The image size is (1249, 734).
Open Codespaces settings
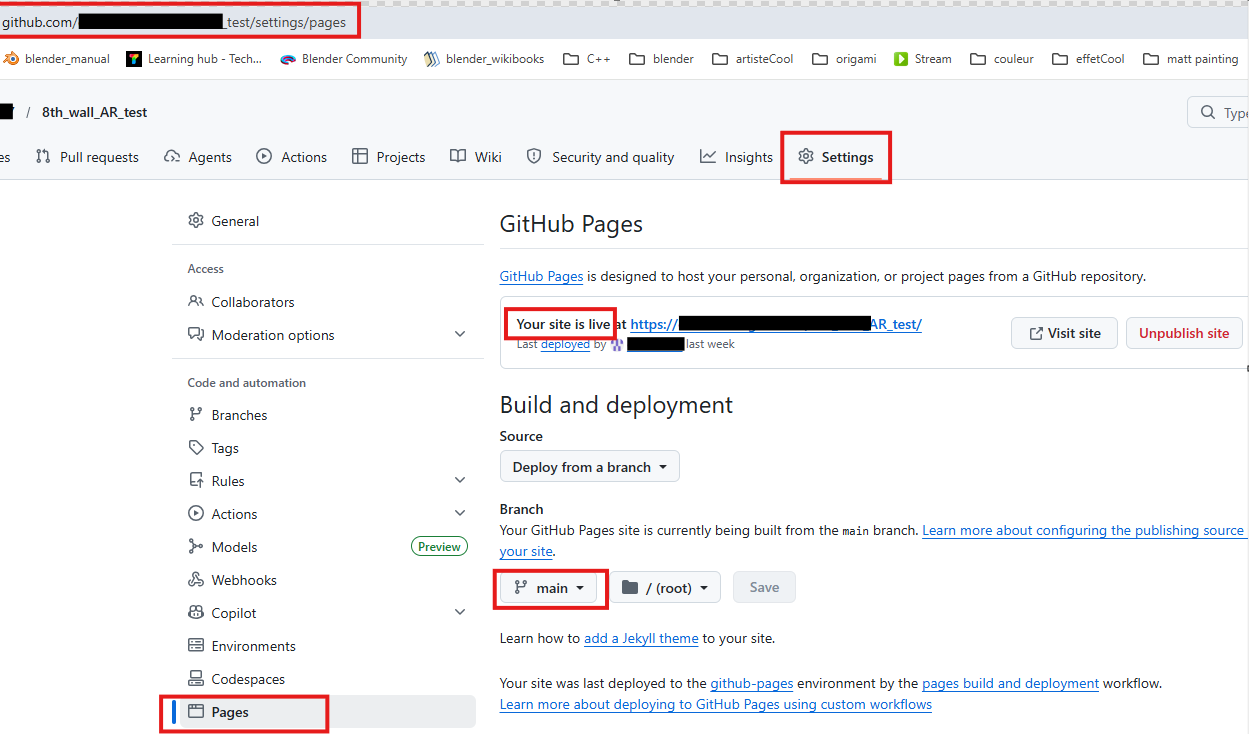tap(328, 679)
